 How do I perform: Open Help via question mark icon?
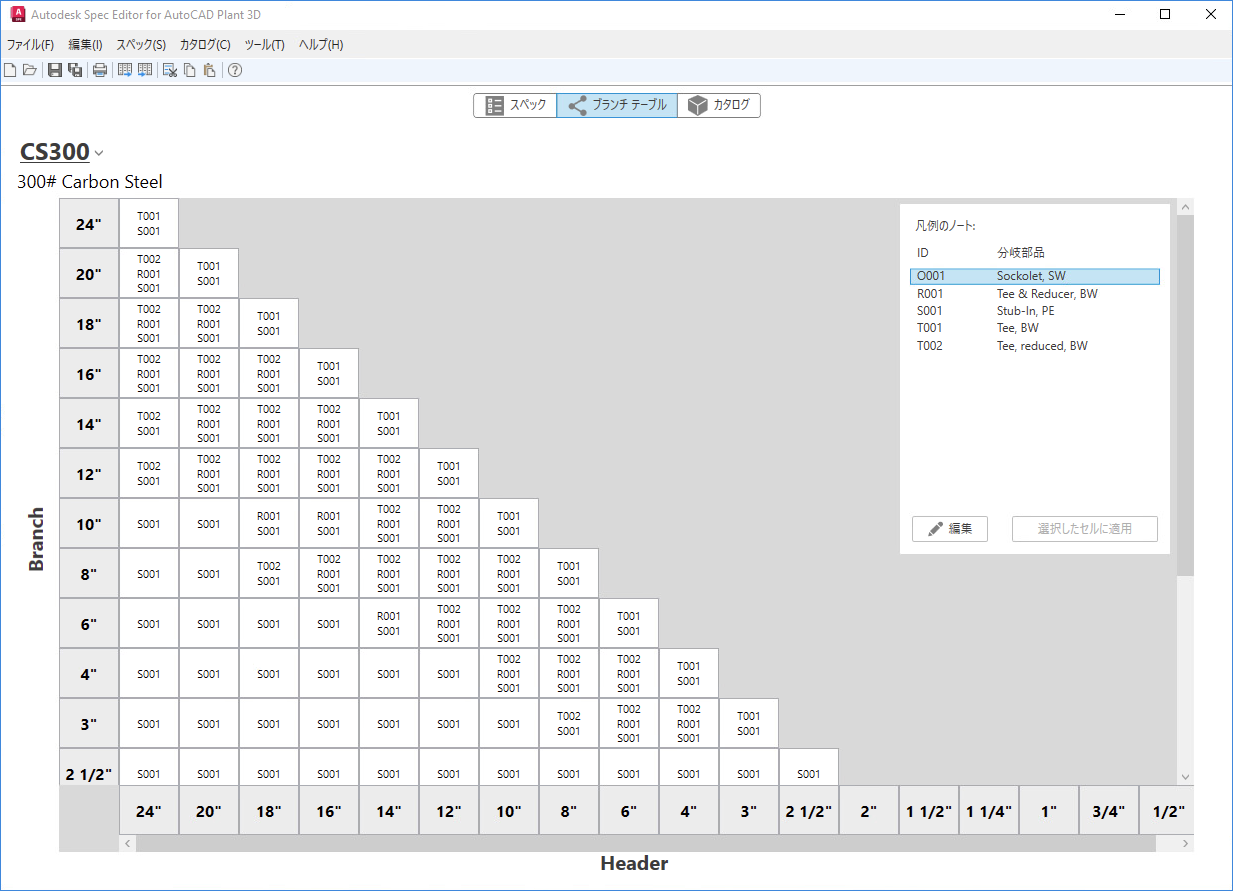[235, 70]
